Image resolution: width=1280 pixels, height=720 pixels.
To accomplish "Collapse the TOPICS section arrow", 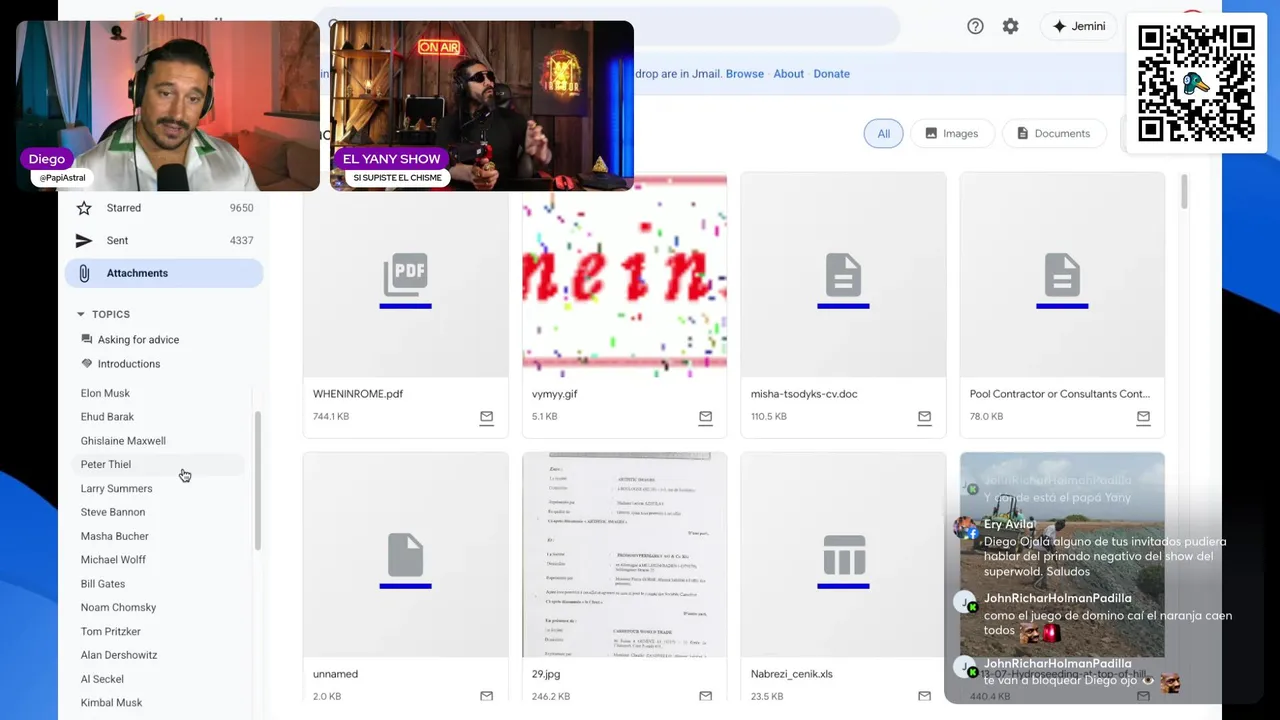I will (81, 314).
